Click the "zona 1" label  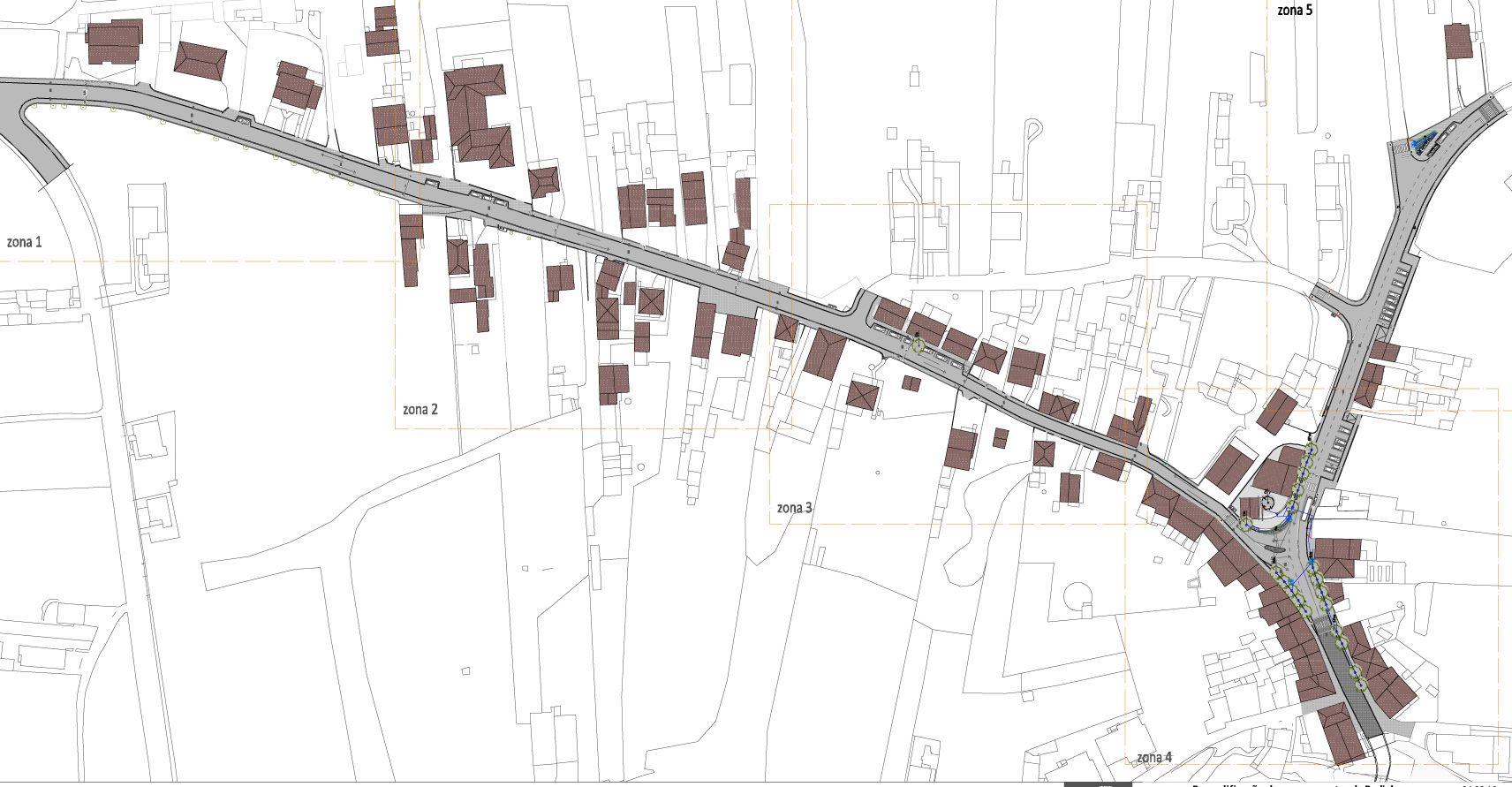pyautogui.click(x=24, y=242)
